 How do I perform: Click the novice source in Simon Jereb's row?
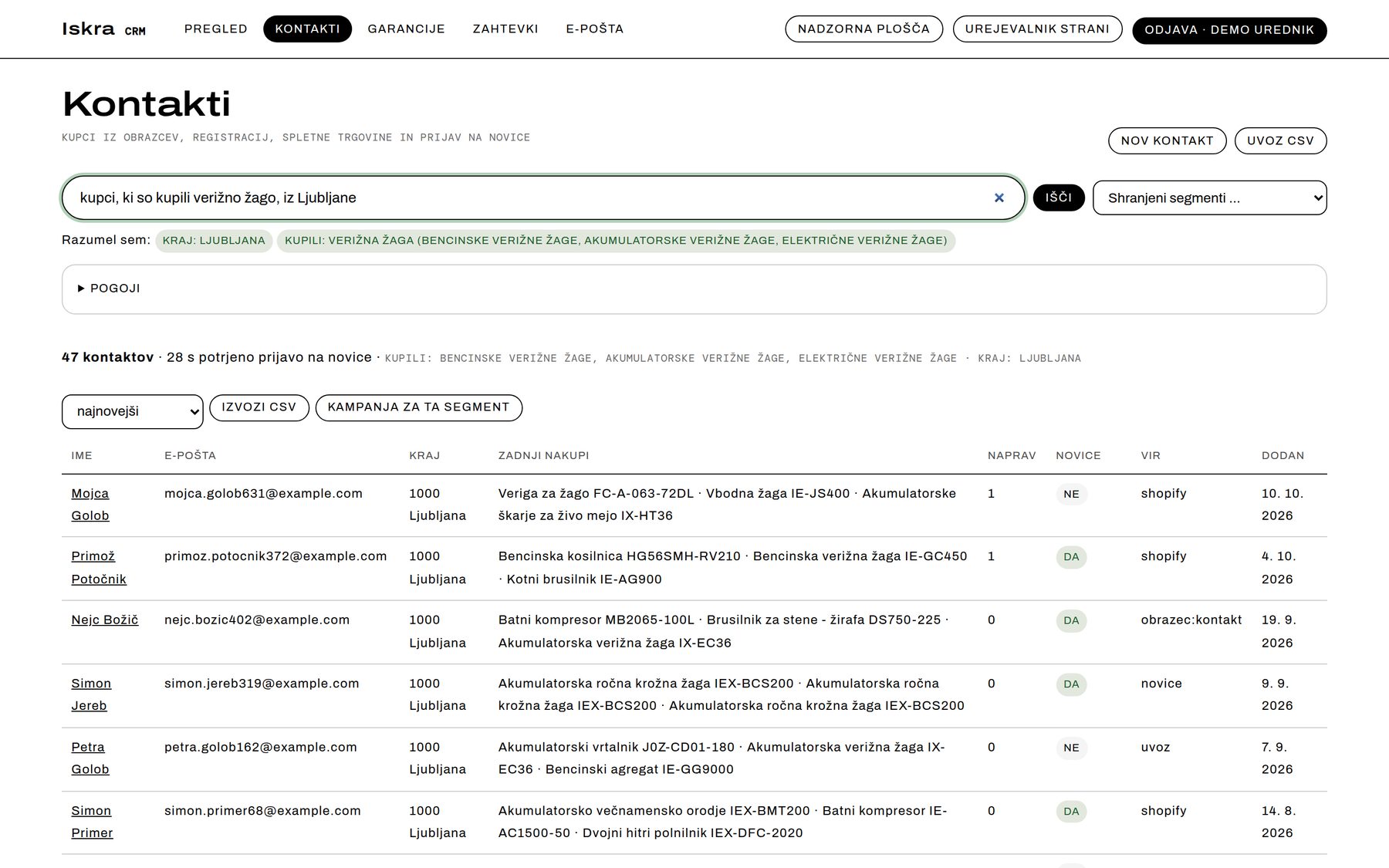[x=1161, y=684]
